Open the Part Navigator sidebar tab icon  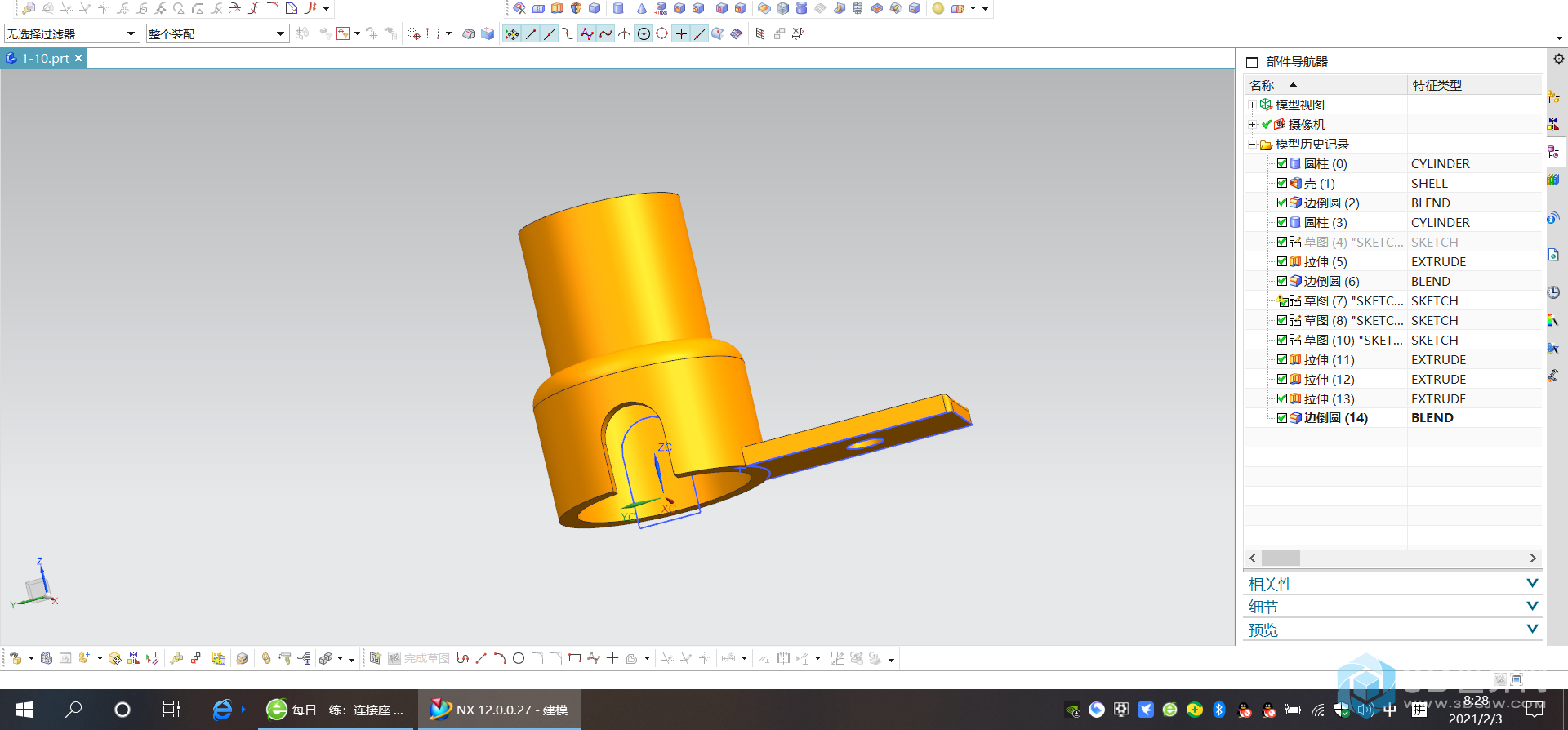[1554, 152]
